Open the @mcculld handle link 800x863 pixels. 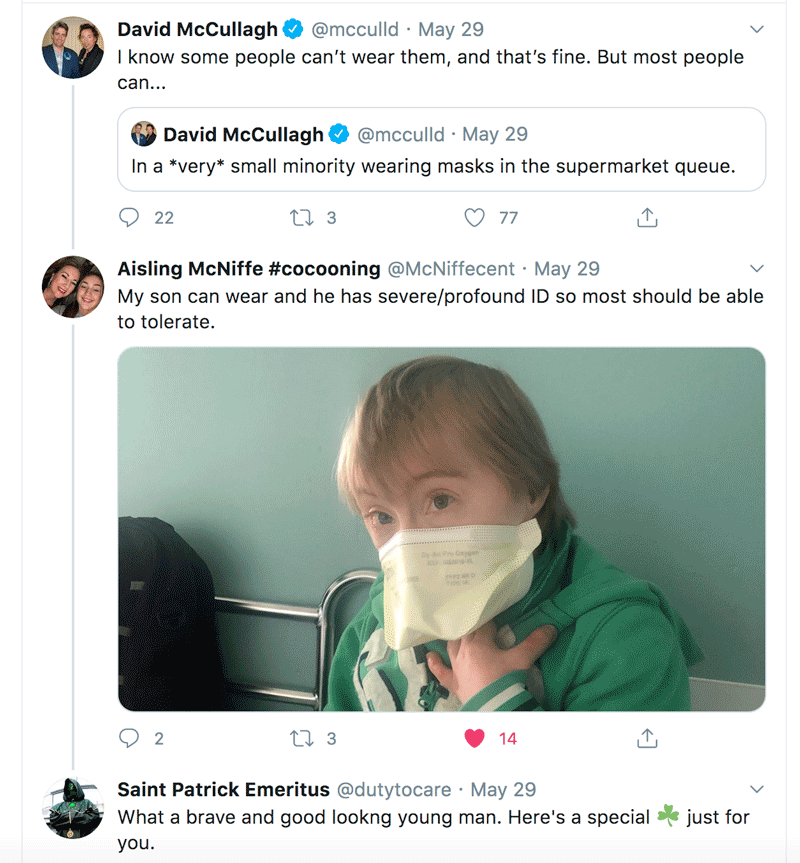point(355,29)
